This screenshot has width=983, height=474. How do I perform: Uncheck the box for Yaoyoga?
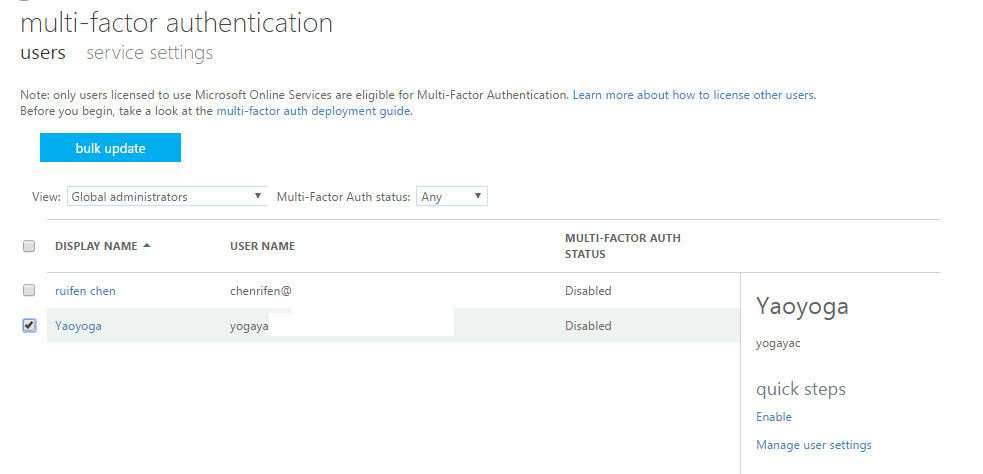[x=29, y=325]
